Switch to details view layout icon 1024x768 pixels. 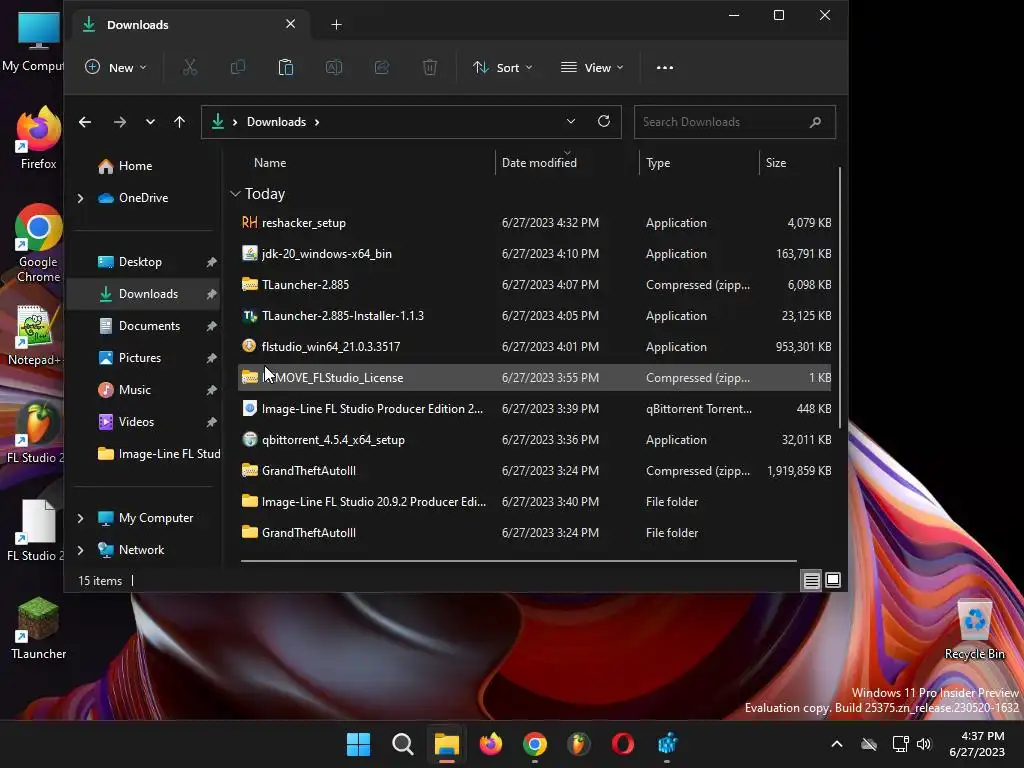[812, 580]
